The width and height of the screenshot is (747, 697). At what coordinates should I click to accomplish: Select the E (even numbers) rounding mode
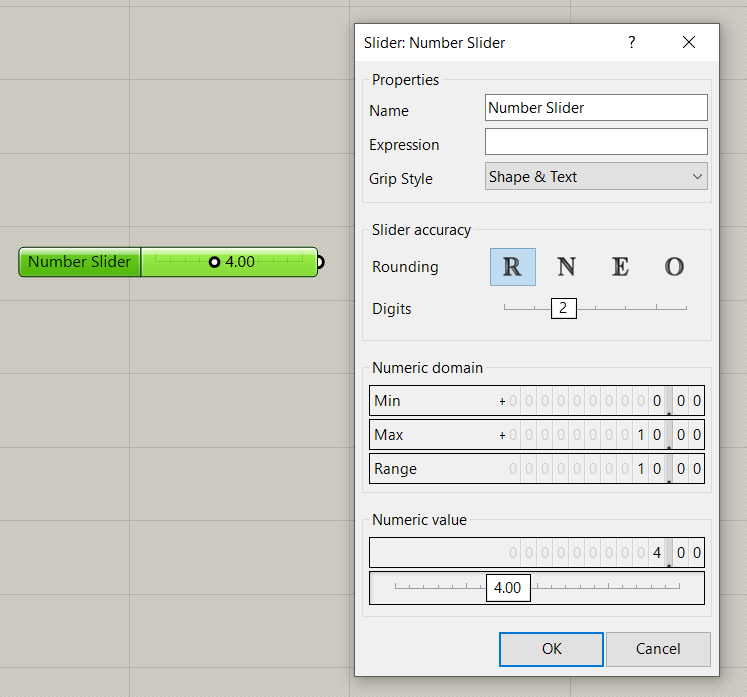(x=620, y=267)
